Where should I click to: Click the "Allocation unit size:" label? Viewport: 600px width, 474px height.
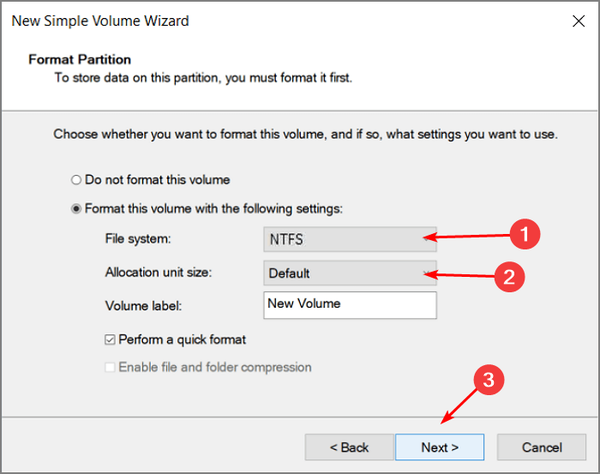[160, 272]
